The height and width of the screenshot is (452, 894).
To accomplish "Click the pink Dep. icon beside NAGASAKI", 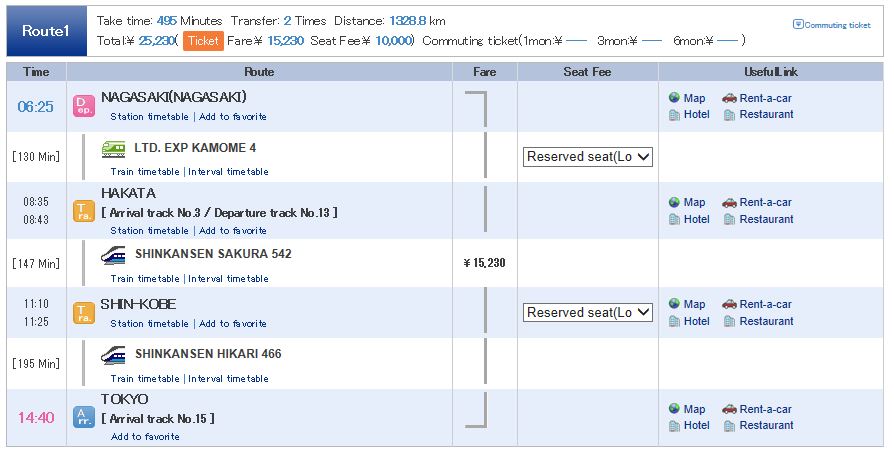I will pos(84,106).
